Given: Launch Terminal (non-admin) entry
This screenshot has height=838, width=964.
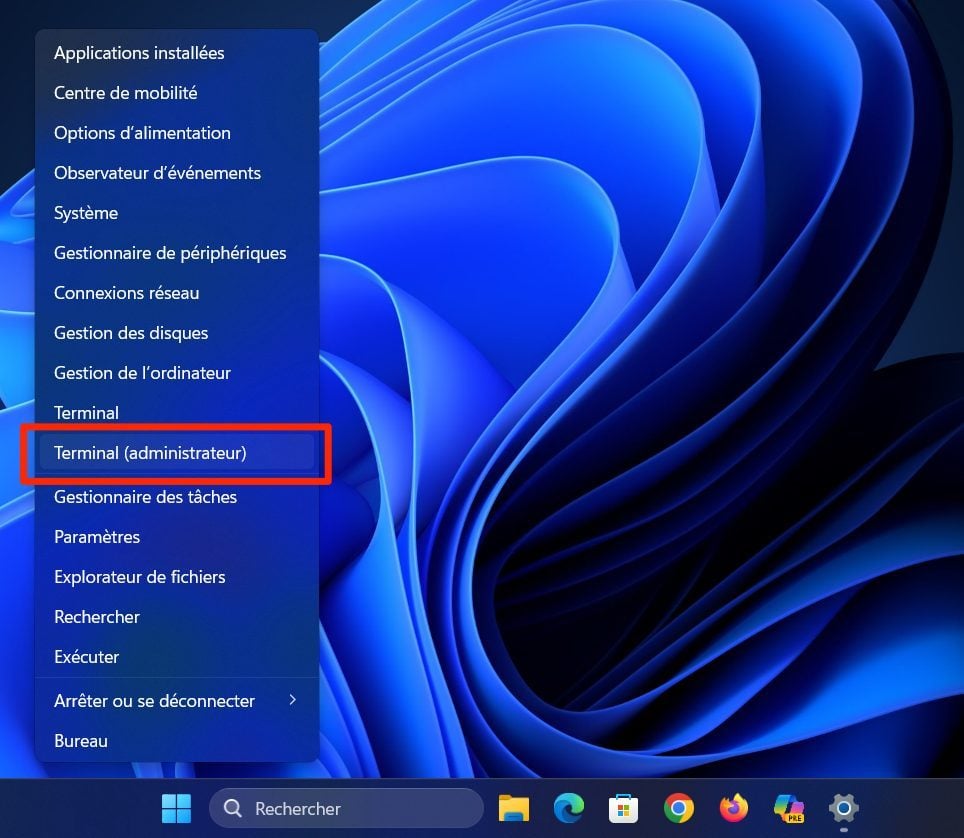Looking at the screenshot, I should pos(177,413).
